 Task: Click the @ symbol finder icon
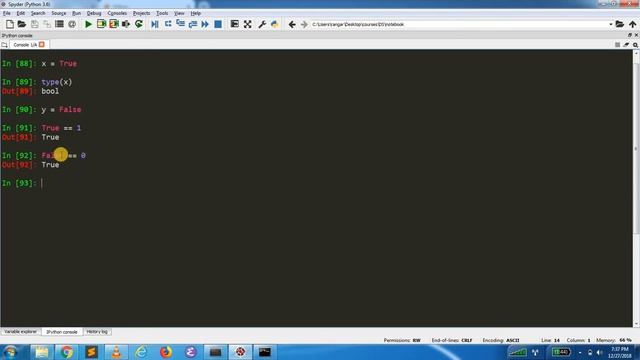(72, 24)
